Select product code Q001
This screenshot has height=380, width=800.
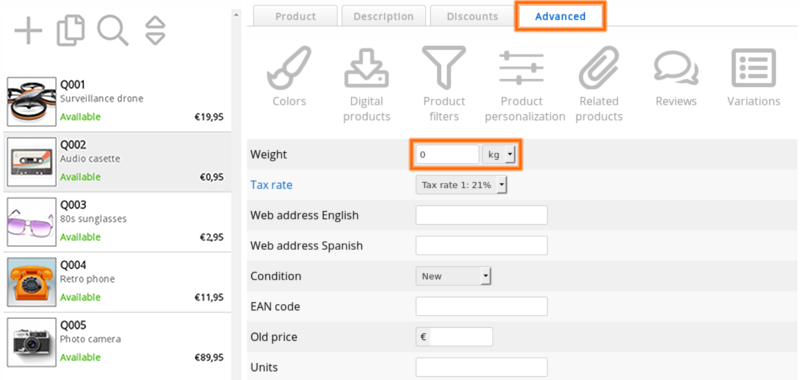(73, 85)
